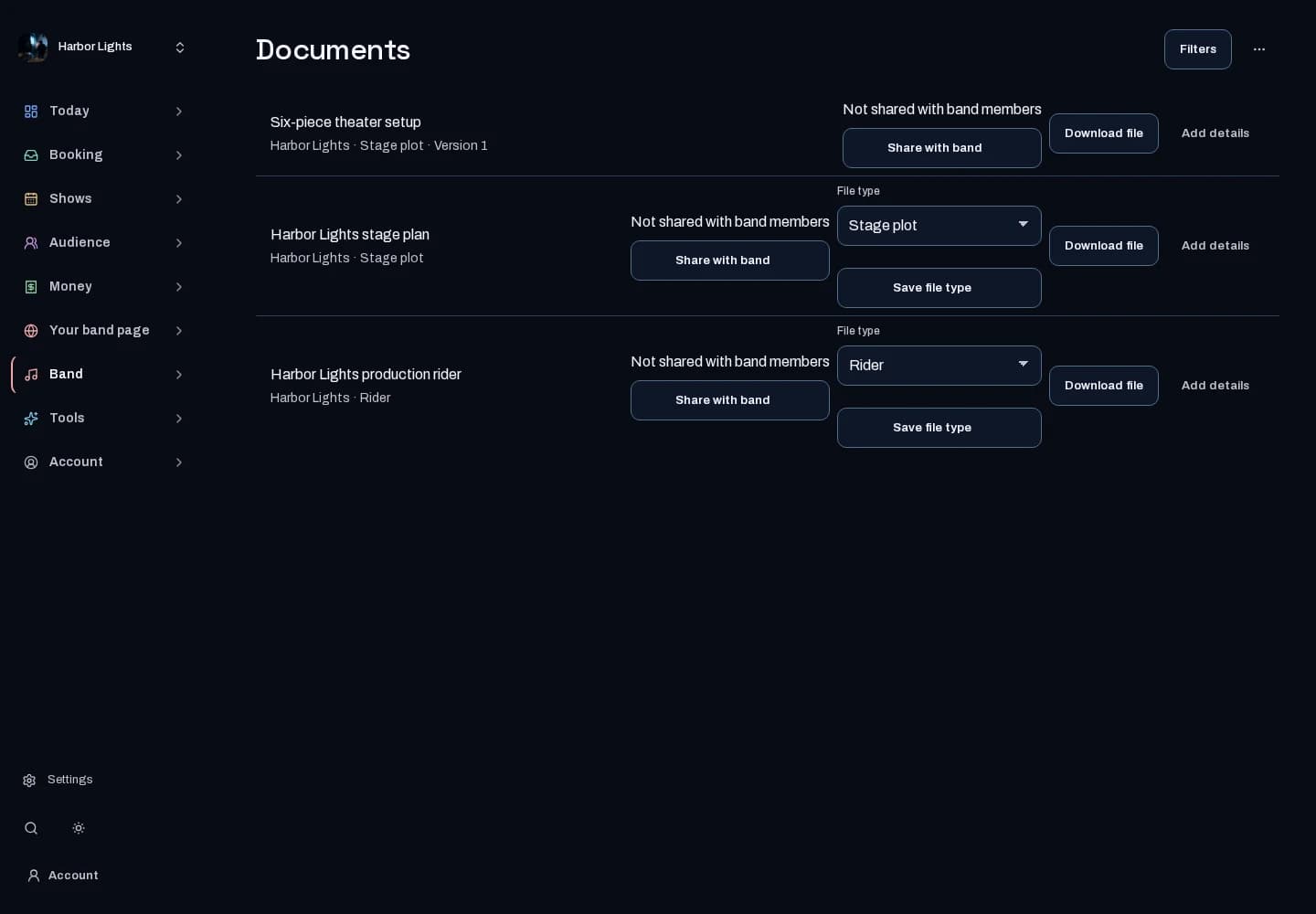The height and width of the screenshot is (914, 1316).
Task: Open the Booking menu item label
Action: pyautogui.click(x=76, y=155)
